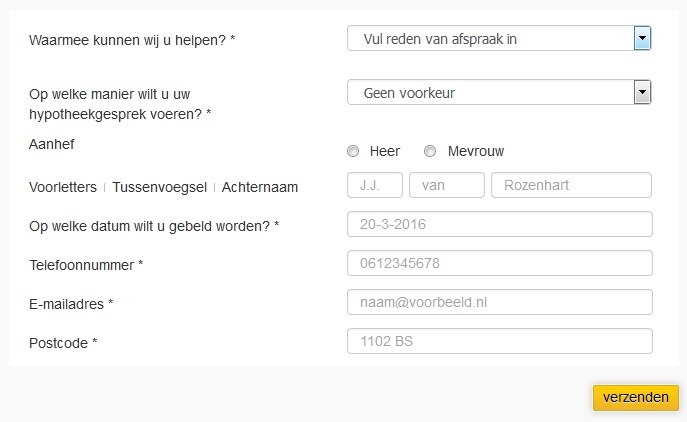Open the 'Vul reden van afspraak in' dropdown

coord(499,38)
